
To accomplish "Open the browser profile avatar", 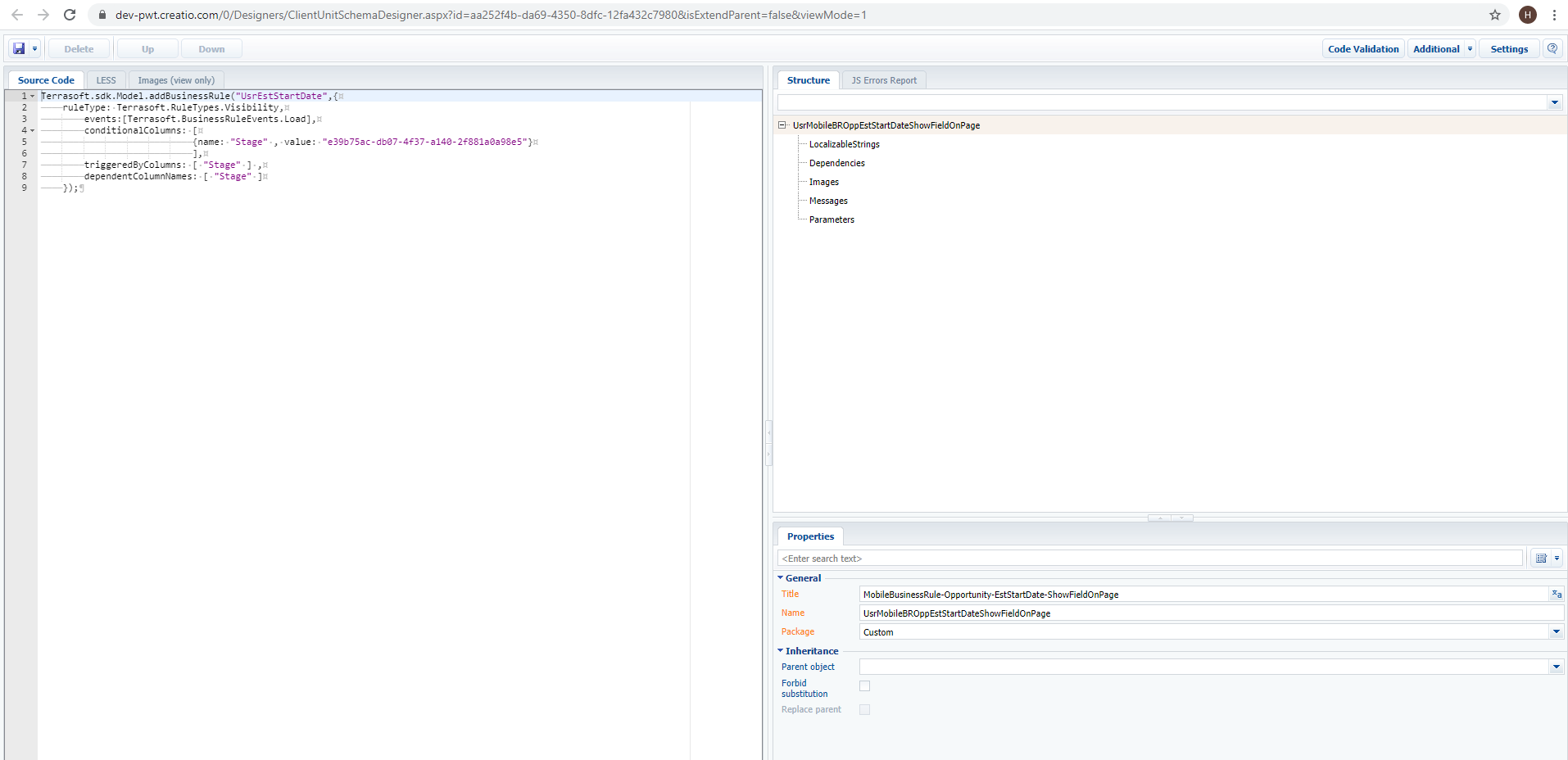I will tap(1528, 15).
